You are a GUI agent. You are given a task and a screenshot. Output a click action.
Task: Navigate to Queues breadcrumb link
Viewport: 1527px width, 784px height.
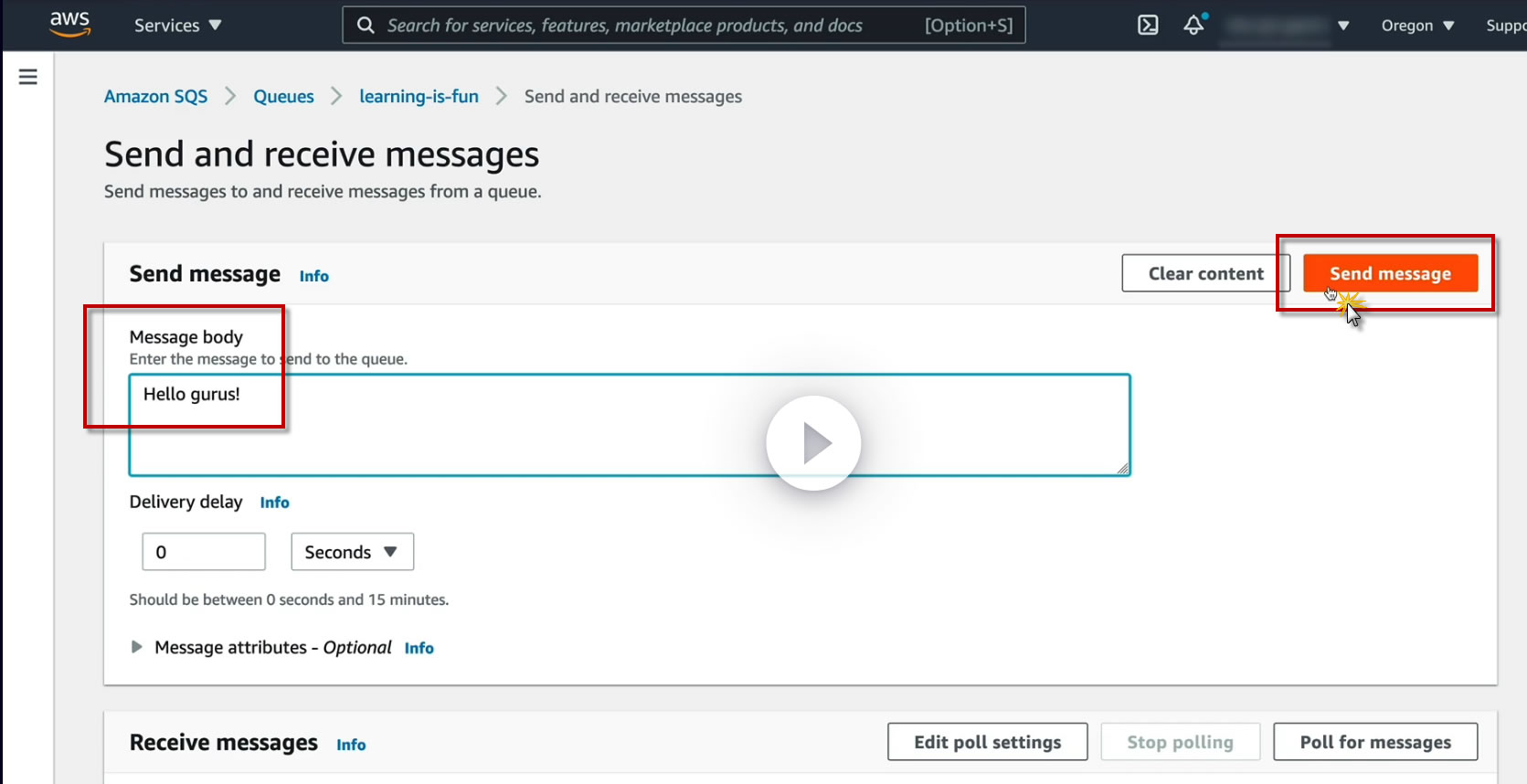283,97
